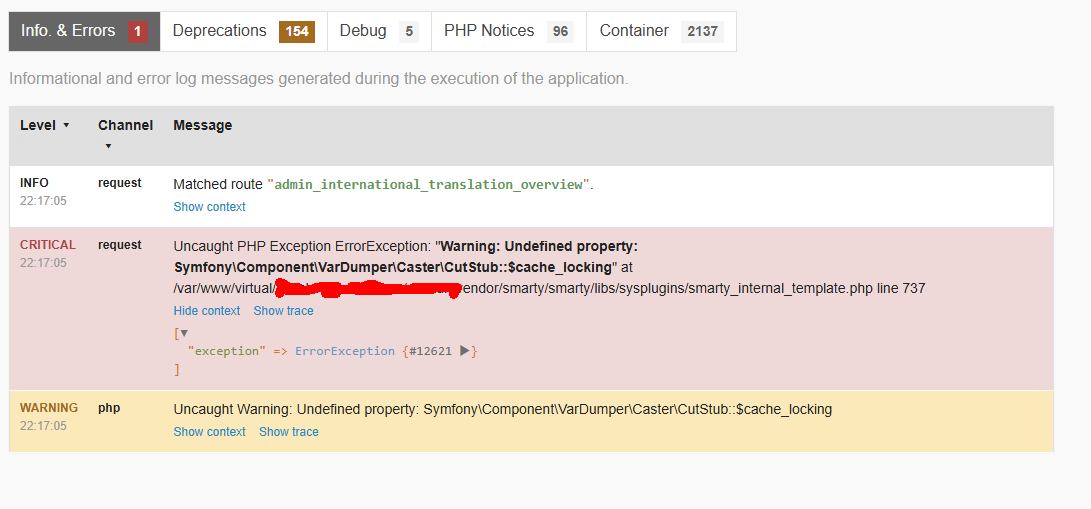Open the Level column filter arrow
1091x509 pixels.
pos(66,126)
